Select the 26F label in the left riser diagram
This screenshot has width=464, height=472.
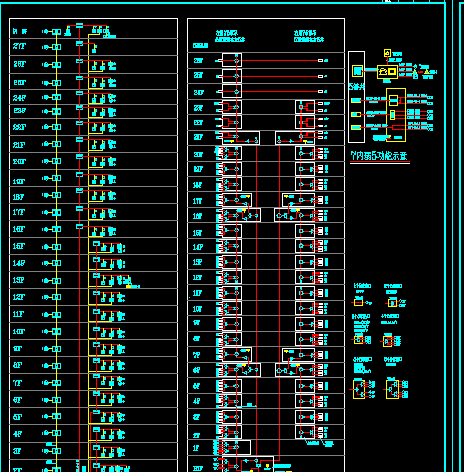19,64
